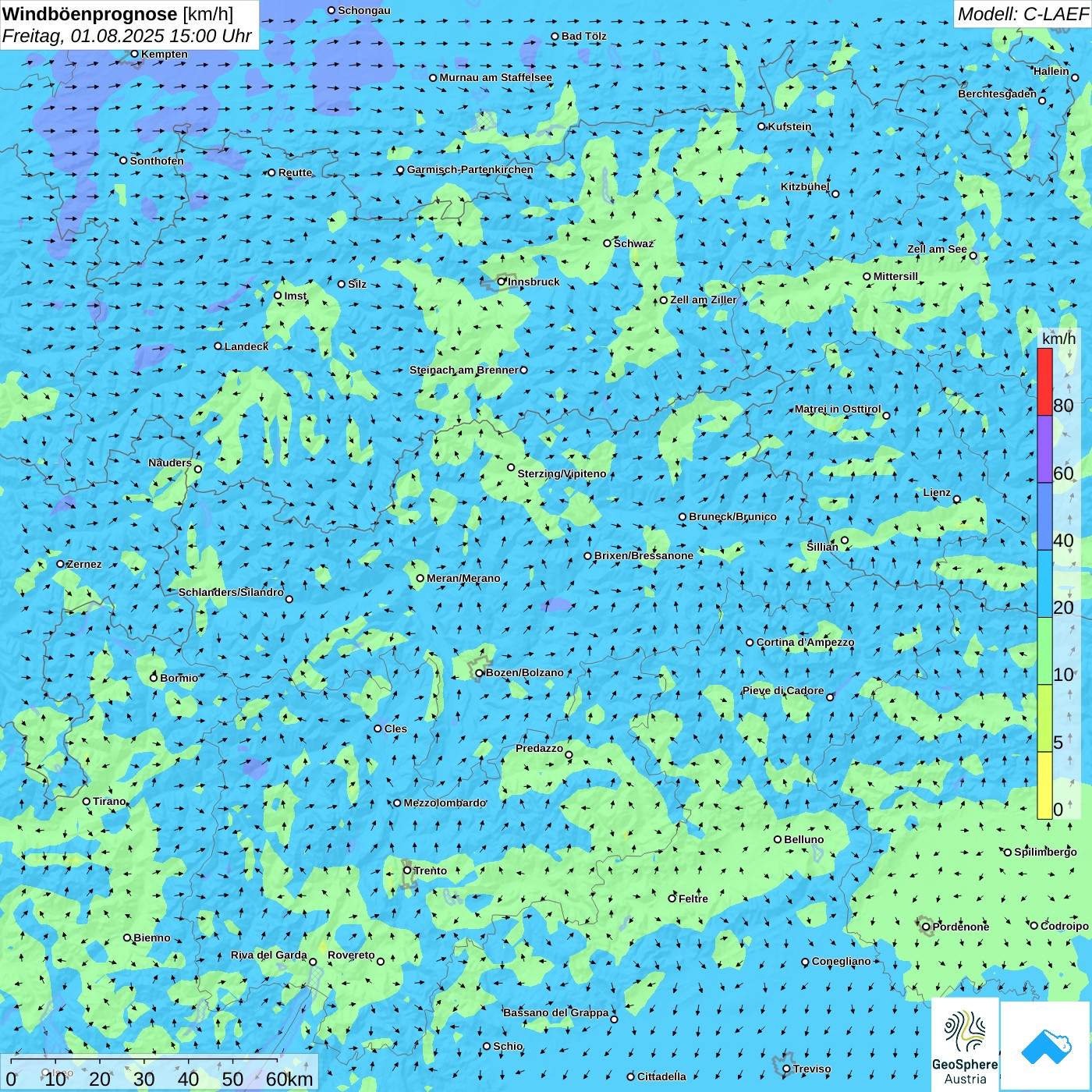This screenshot has height=1092, width=1092.
Task: Click the Schwaz location dot
Action: 607,243
